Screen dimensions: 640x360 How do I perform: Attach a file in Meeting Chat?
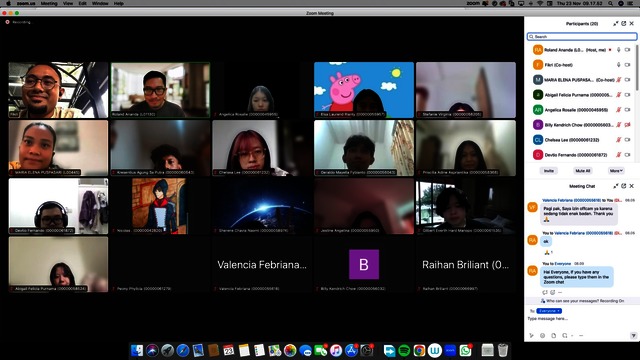pyautogui.click(x=553, y=336)
